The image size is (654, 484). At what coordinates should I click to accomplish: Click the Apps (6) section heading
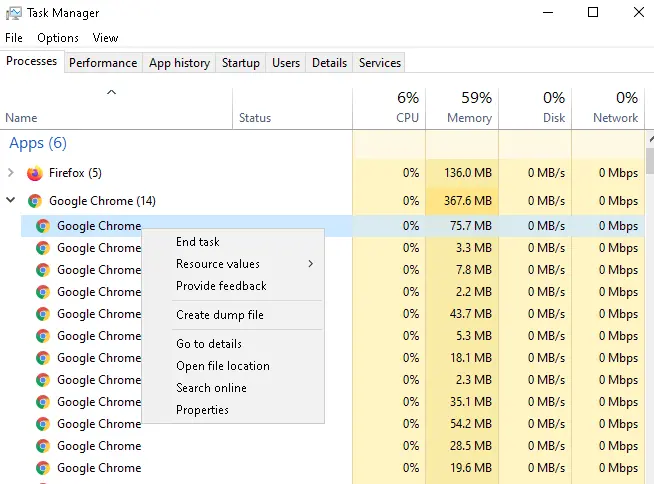pos(38,143)
